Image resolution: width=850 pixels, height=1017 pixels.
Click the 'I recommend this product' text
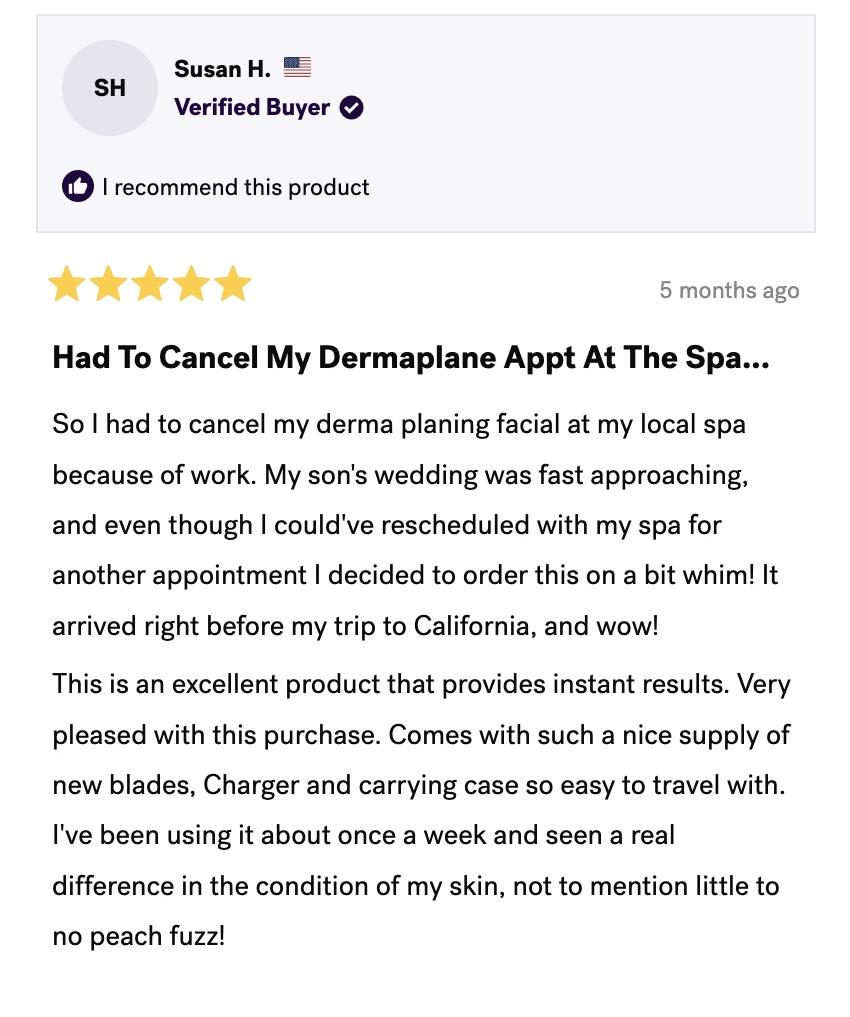pos(235,187)
